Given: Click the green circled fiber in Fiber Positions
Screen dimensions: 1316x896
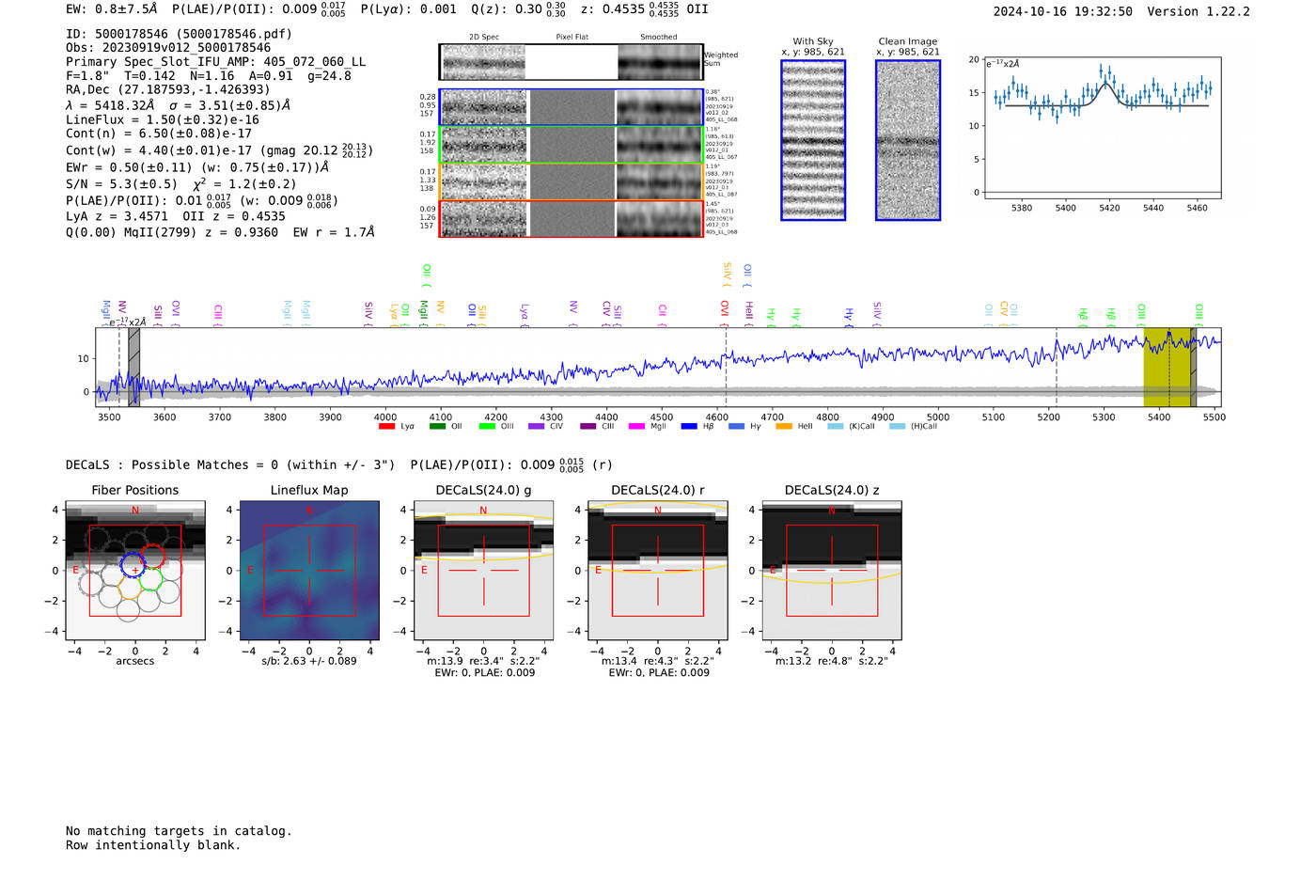Looking at the screenshot, I should pos(151,578).
